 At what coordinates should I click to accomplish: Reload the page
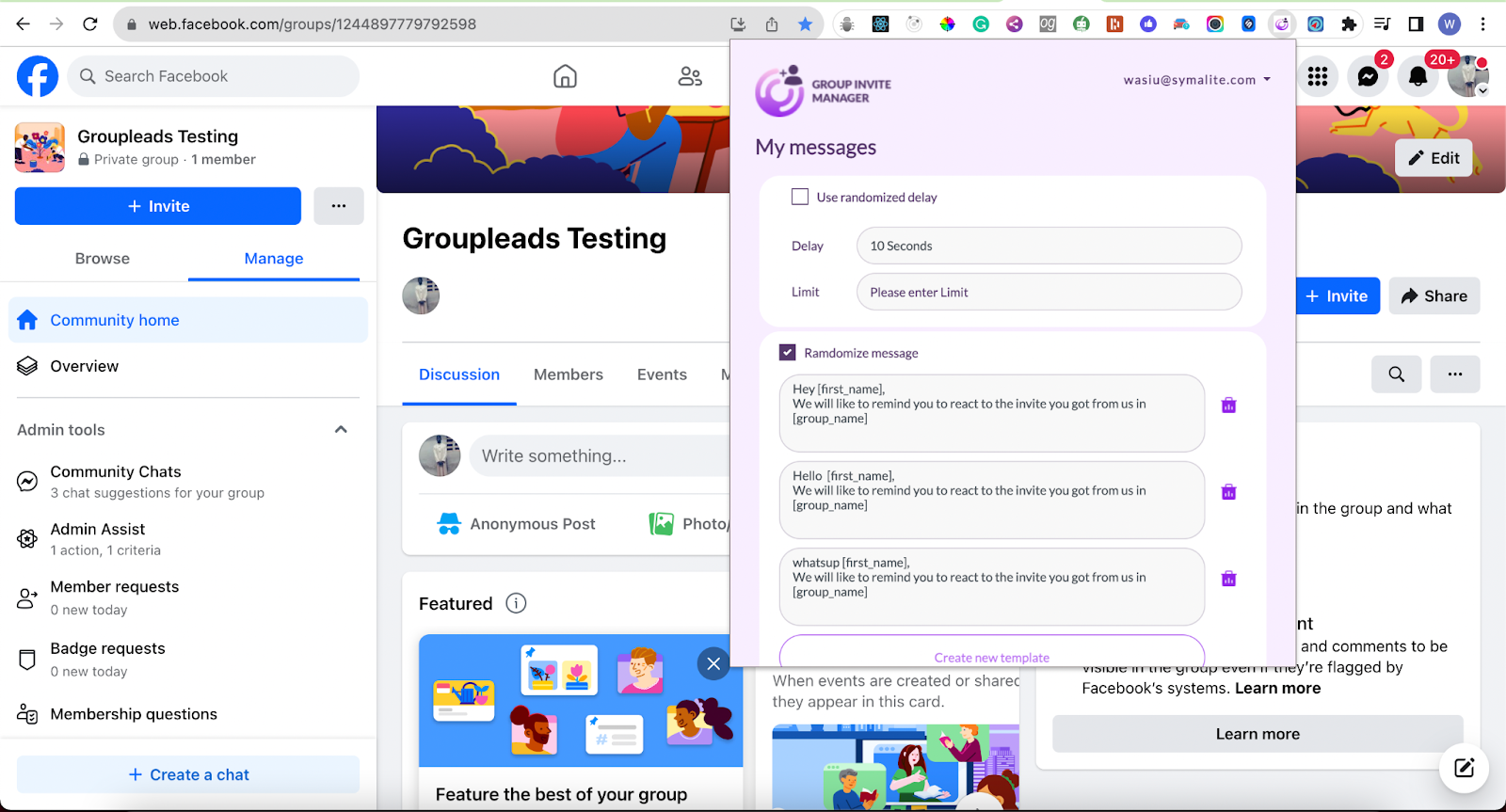(x=90, y=24)
